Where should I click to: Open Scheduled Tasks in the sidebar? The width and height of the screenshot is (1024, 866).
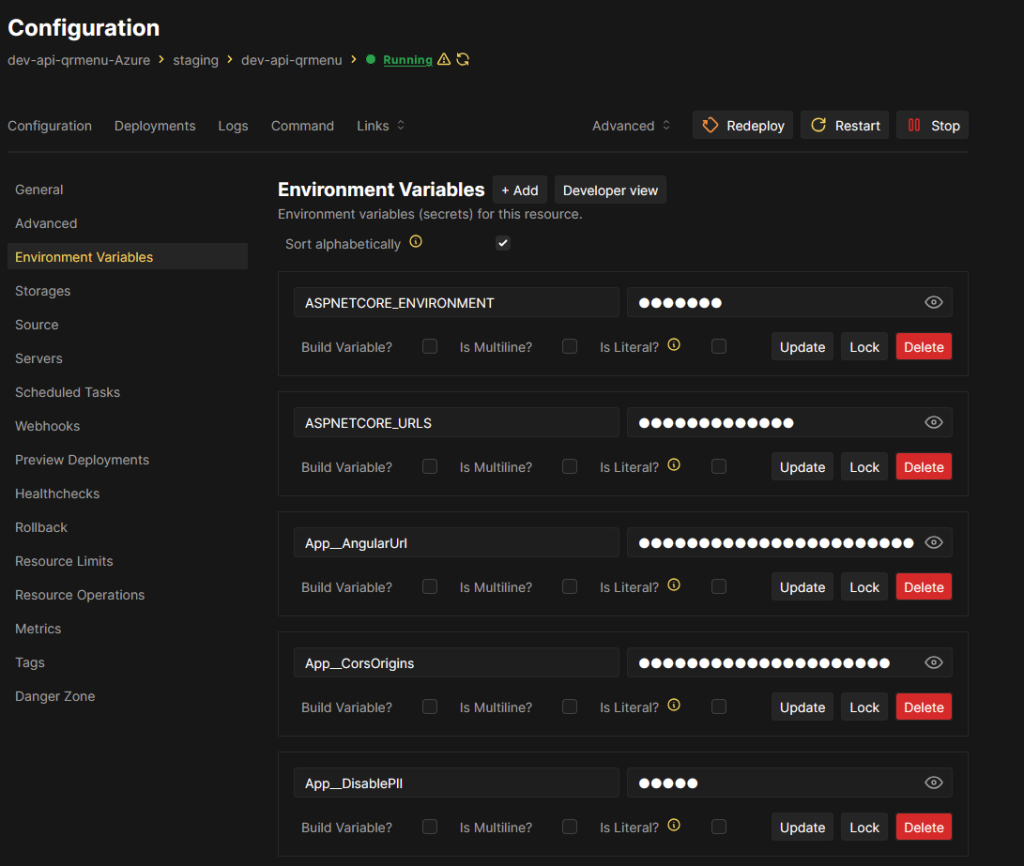(x=67, y=392)
